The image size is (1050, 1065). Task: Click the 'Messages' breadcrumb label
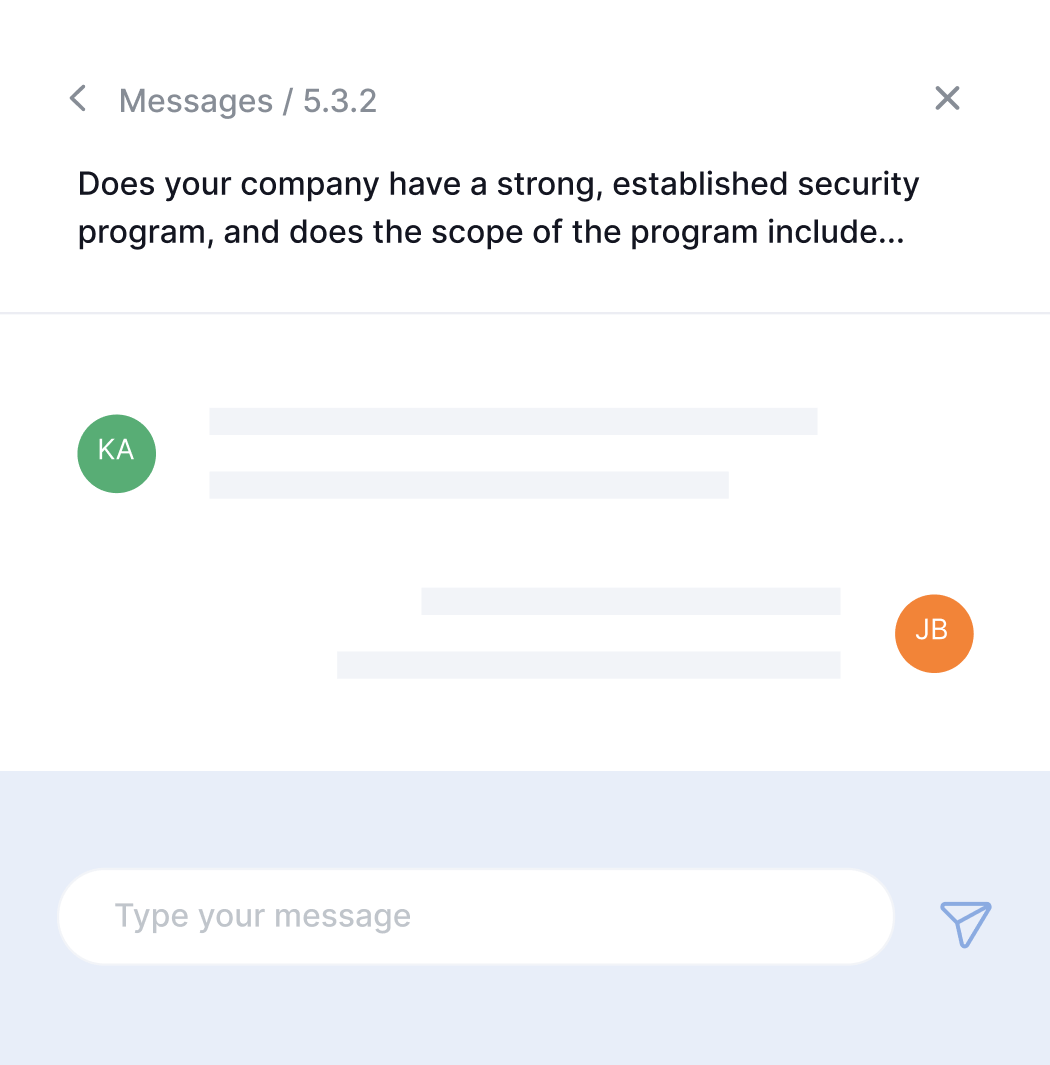point(196,101)
